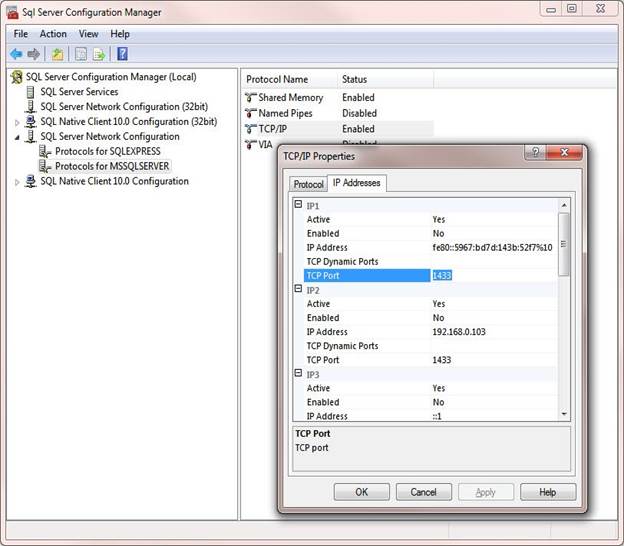Click the Refresh page toolbar icon

81,54
